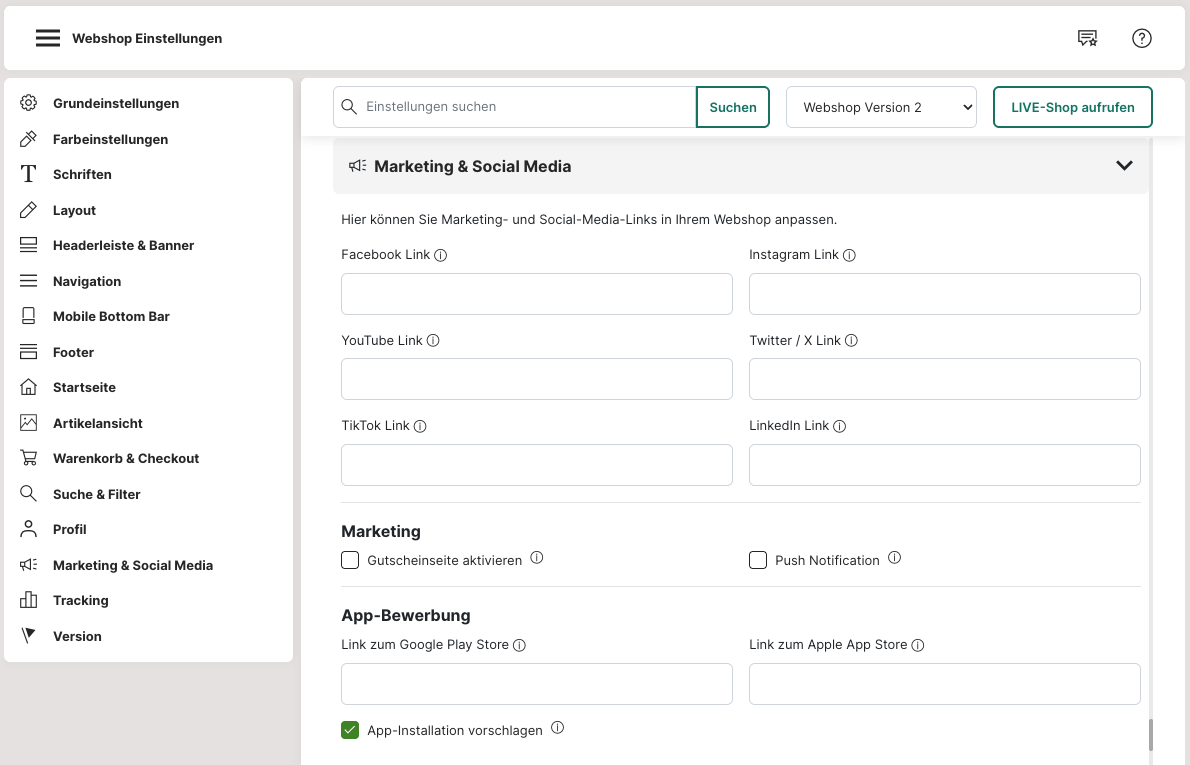Screen dimensions: 1190x765
Task: Click the vertical scrollbar thumb
Action: [x=1151, y=735]
